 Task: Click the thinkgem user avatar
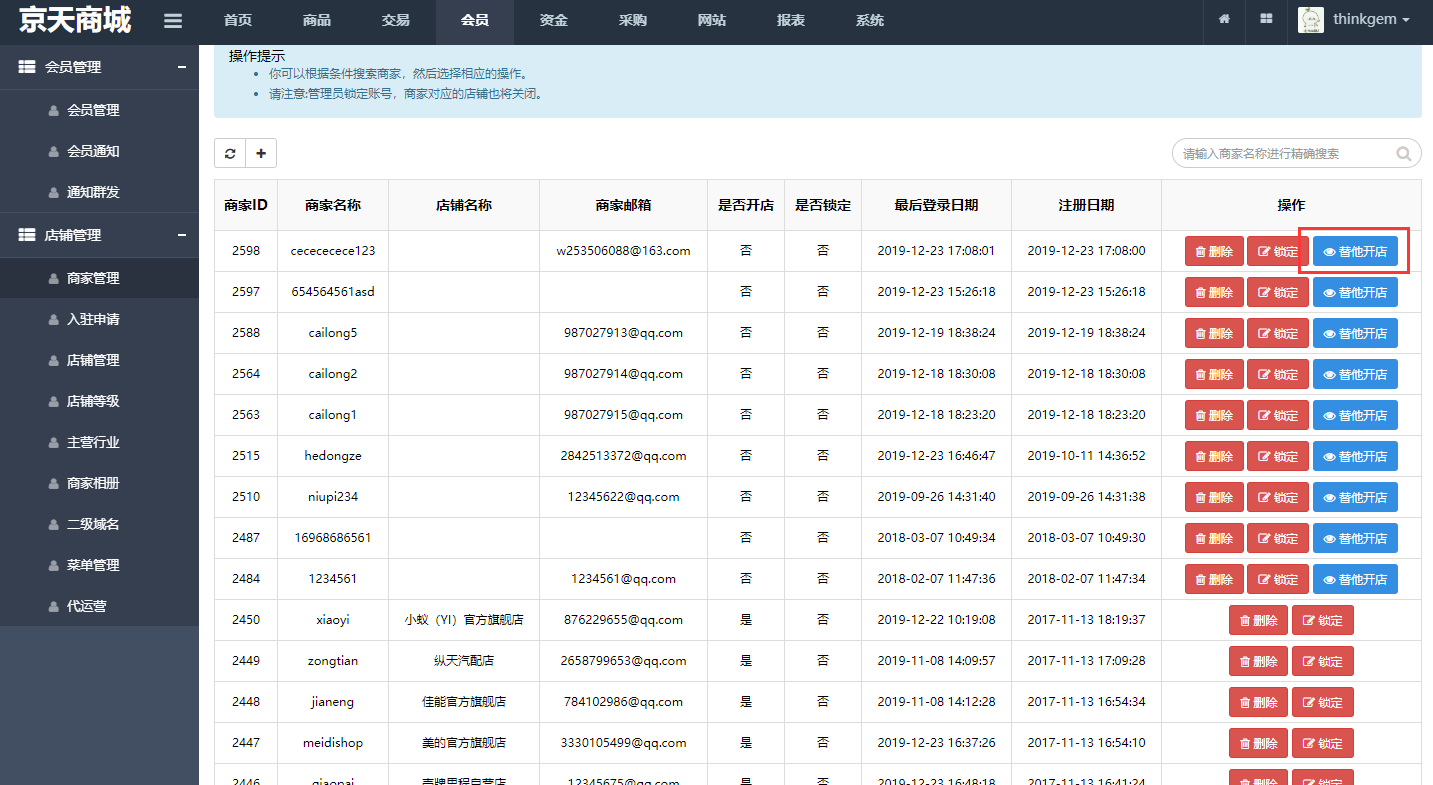pos(1311,20)
